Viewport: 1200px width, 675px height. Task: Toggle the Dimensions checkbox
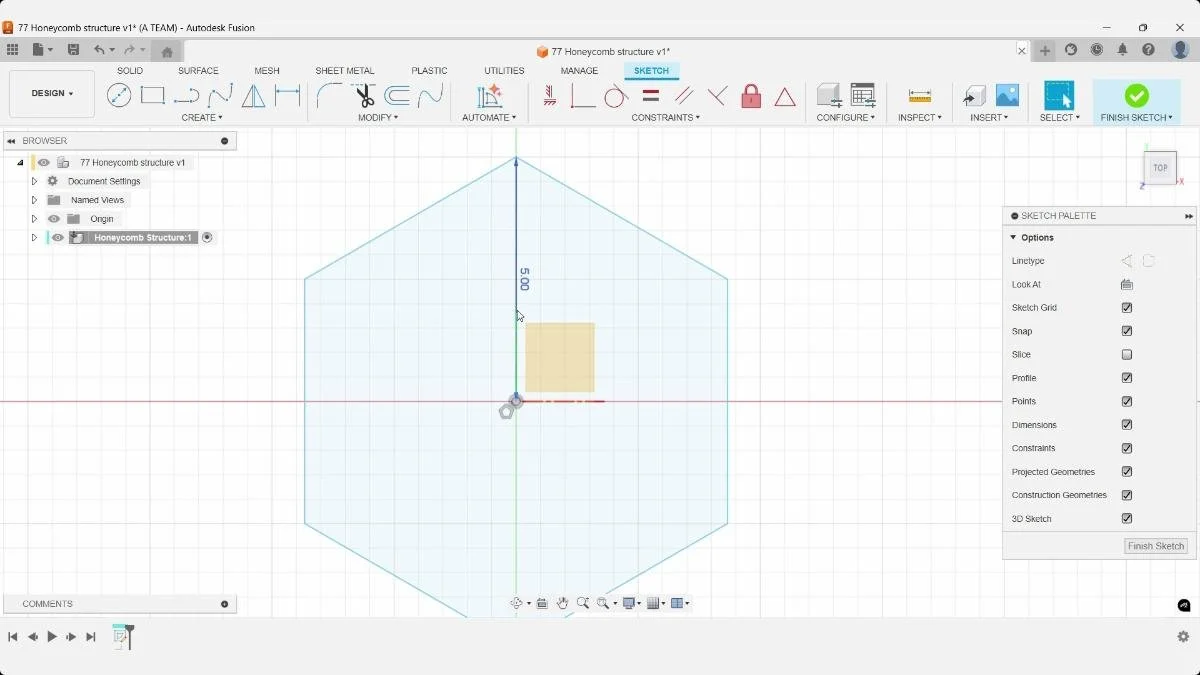point(1127,425)
